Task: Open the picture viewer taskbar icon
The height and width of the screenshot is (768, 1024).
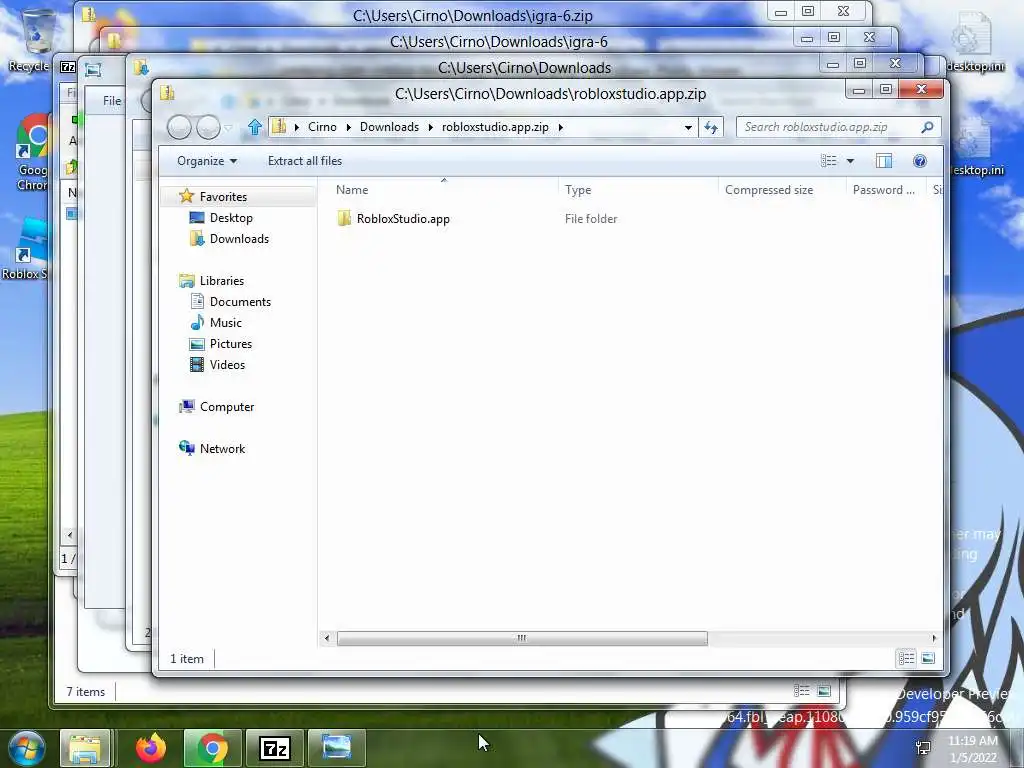Action: point(336,748)
